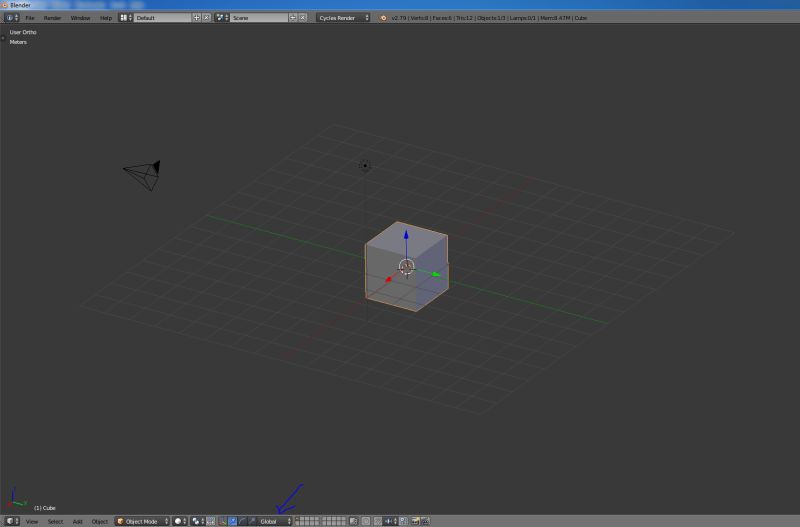Screen dimensions: 800x527
Task: Open the Add menu in viewport header
Action: click(x=78, y=521)
